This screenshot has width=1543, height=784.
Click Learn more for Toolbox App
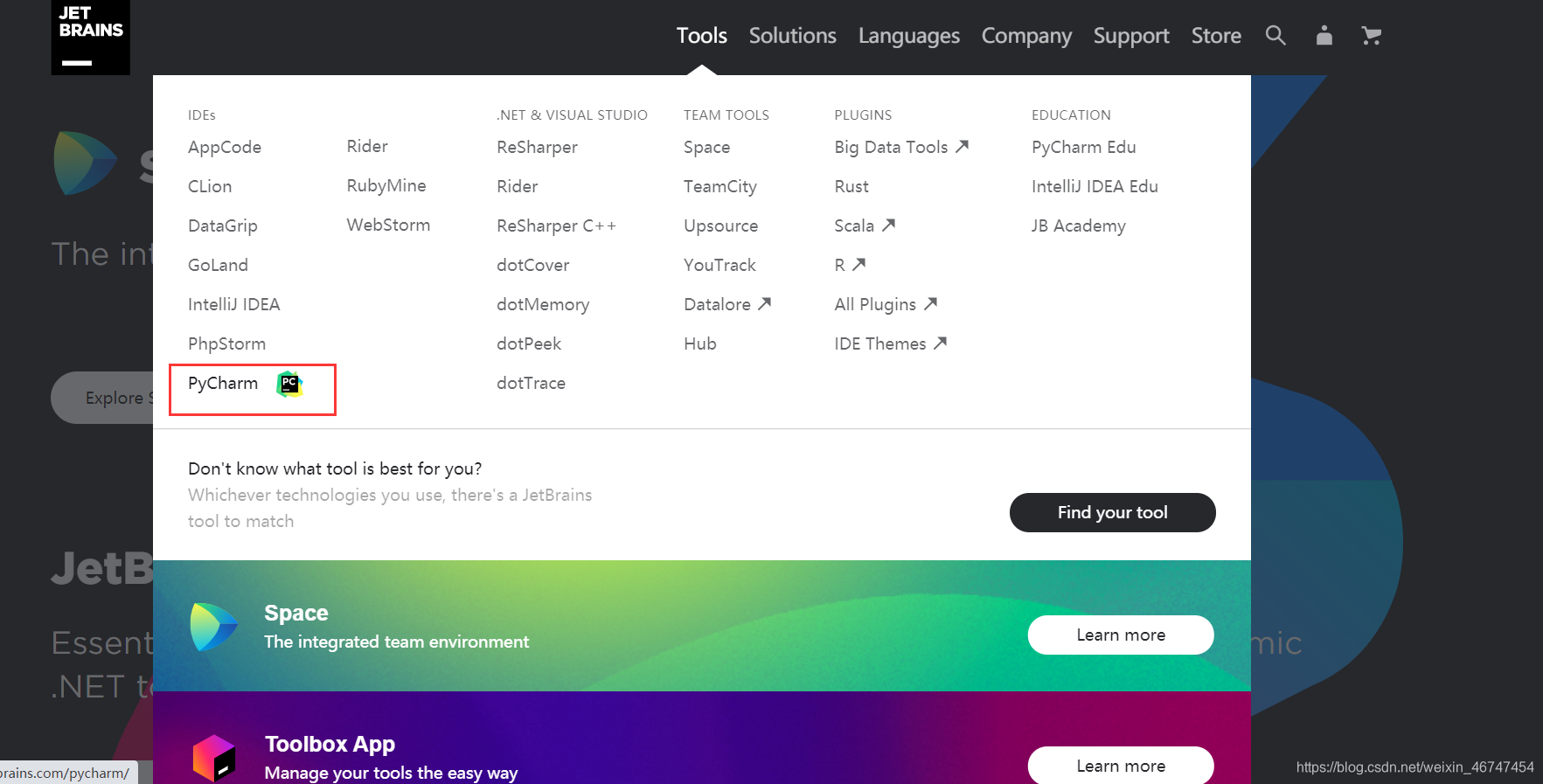(1121, 766)
